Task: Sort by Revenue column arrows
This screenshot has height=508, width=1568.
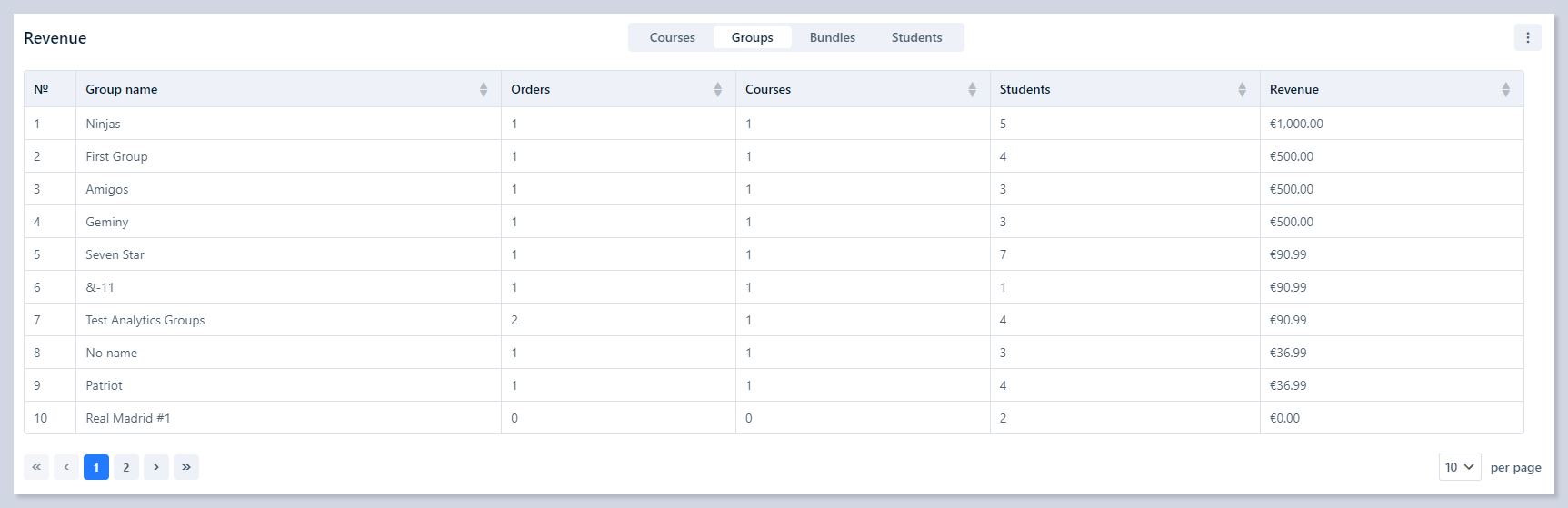Action: (1505, 89)
